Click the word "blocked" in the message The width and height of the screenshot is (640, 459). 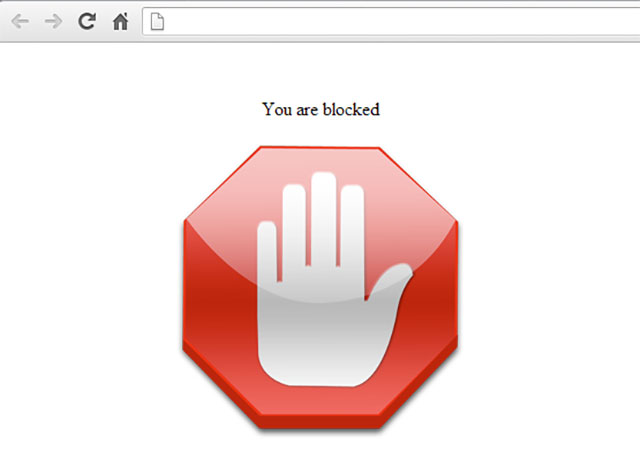(351, 109)
